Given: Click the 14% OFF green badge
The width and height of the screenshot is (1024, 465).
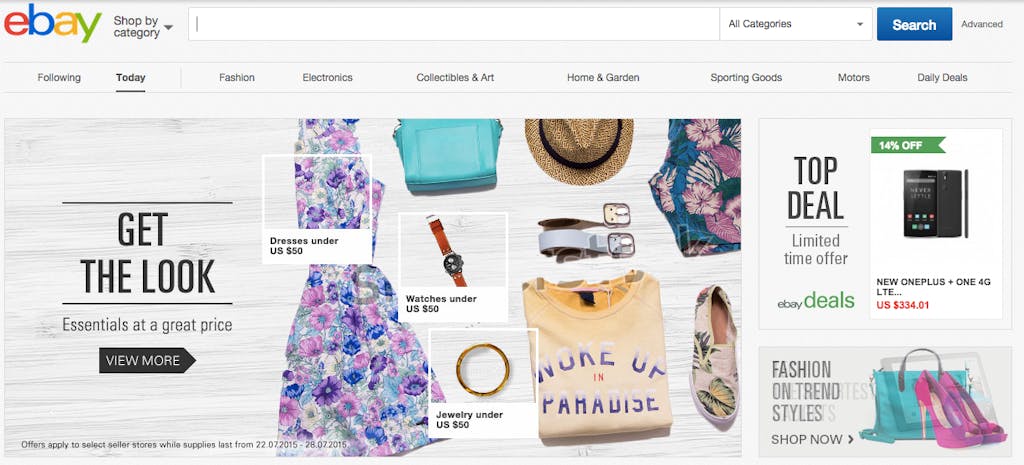Looking at the screenshot, I should pyautogui.click(x=908, y=145).
